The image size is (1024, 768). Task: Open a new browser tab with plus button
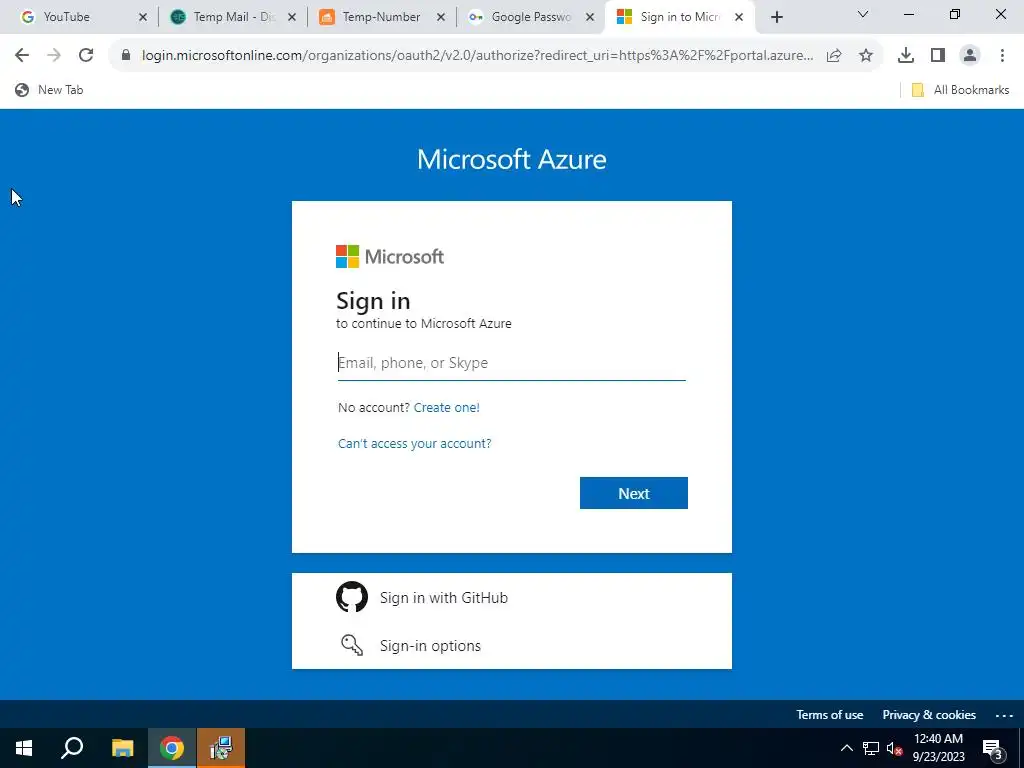coord(776,18)
